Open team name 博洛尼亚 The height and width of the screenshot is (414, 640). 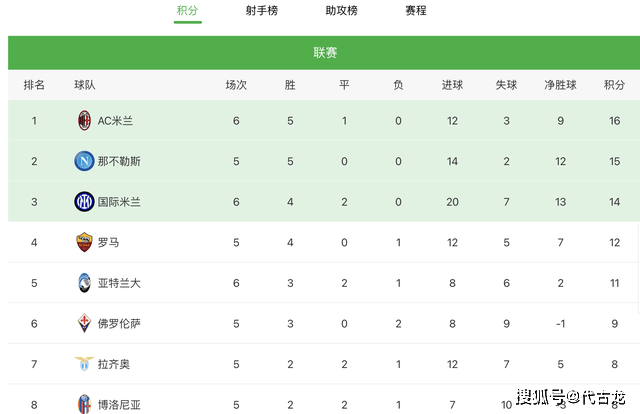119,405
